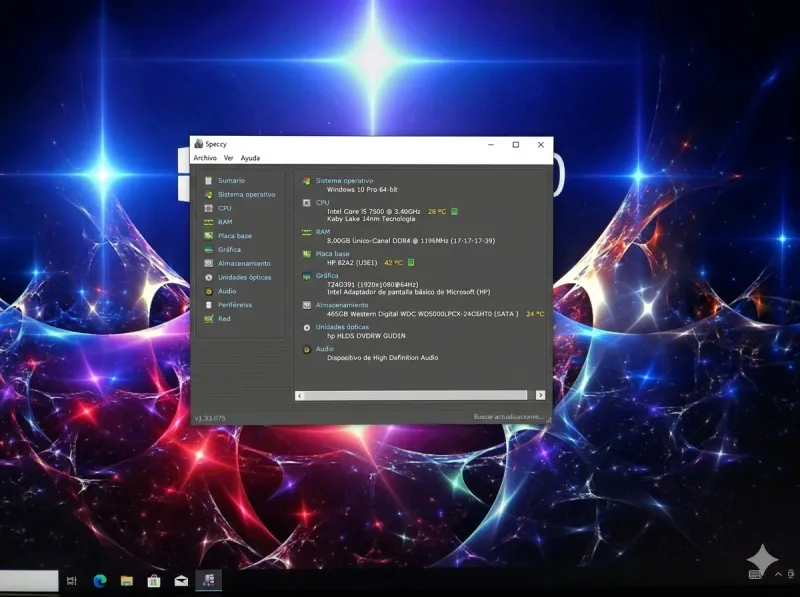Screen dimensions: 800x597
Task: Open the Archivo menu
Action: coord(205,158)
